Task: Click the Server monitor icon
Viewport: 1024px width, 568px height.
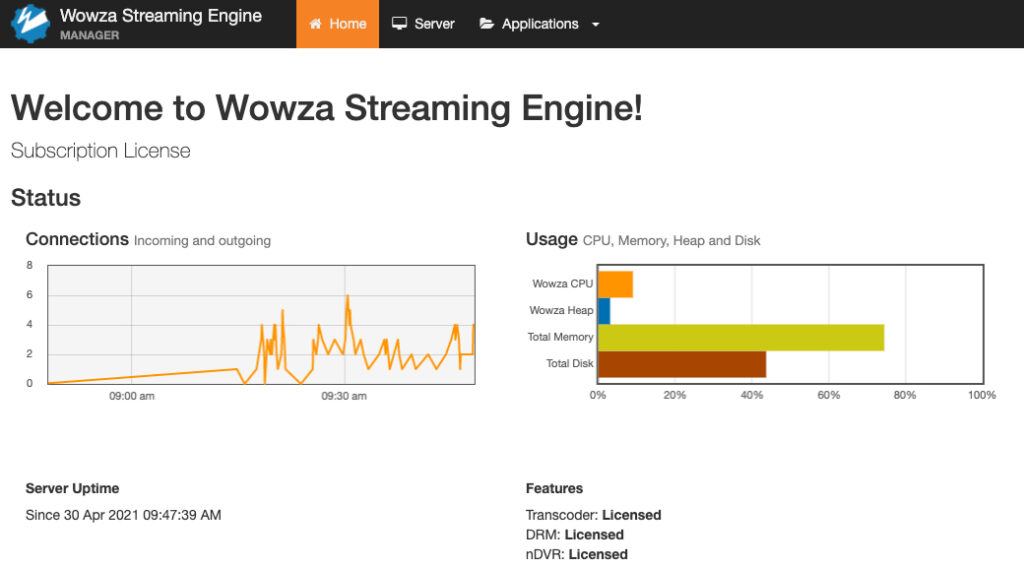Action: coord(399,24)
